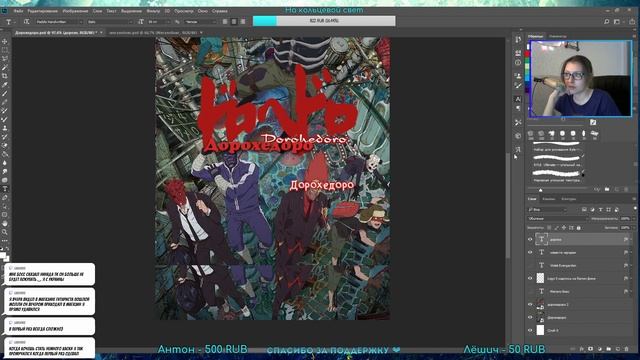Open the three-dot extra tools menu
This screenshot has width=640, height=360.
pyautogui.click(x=5, y=241)
